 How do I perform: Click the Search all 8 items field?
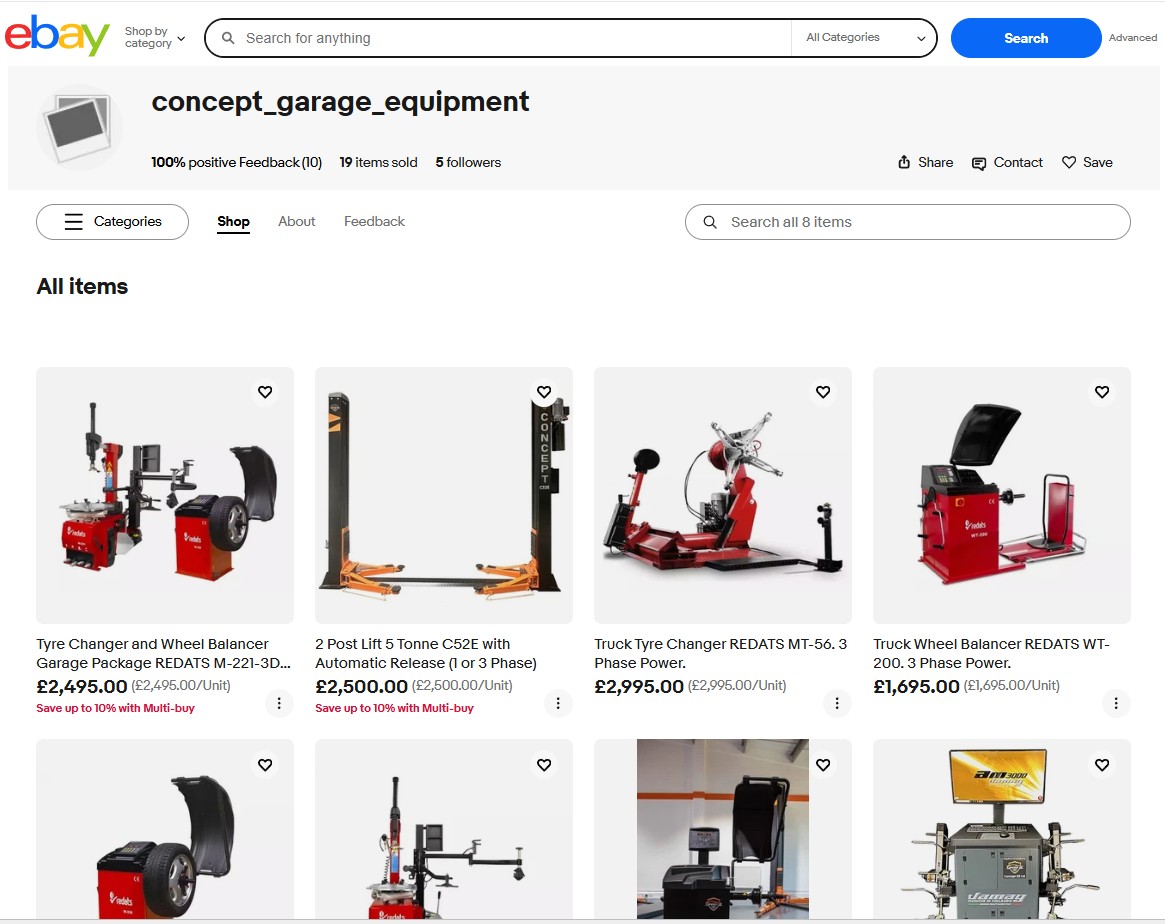coord(907,222)
